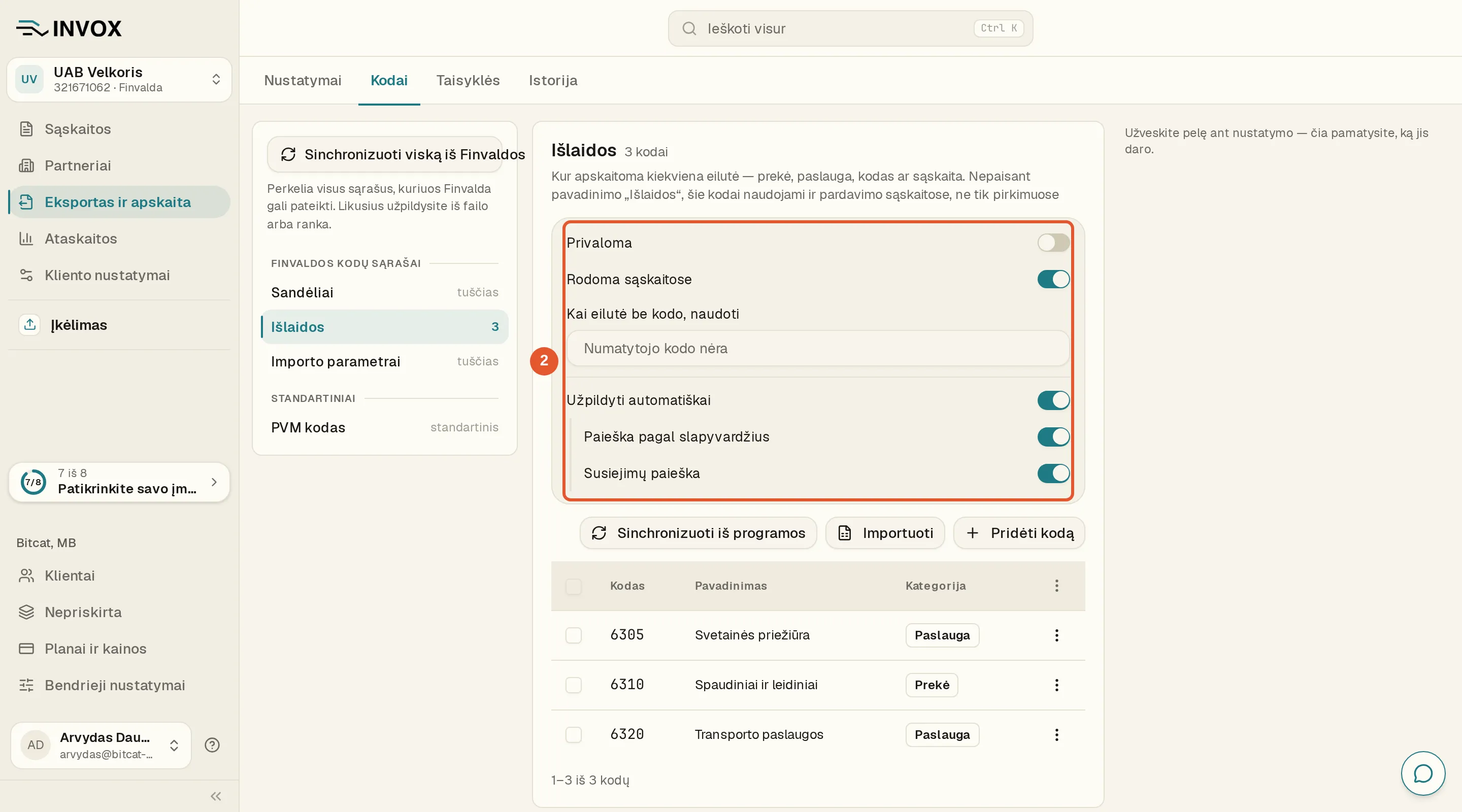The height and width of the screenshot is (812, 1462).
Task: Toggle Paieška pagal slapyvardžius
Action: pos(1053,437)
